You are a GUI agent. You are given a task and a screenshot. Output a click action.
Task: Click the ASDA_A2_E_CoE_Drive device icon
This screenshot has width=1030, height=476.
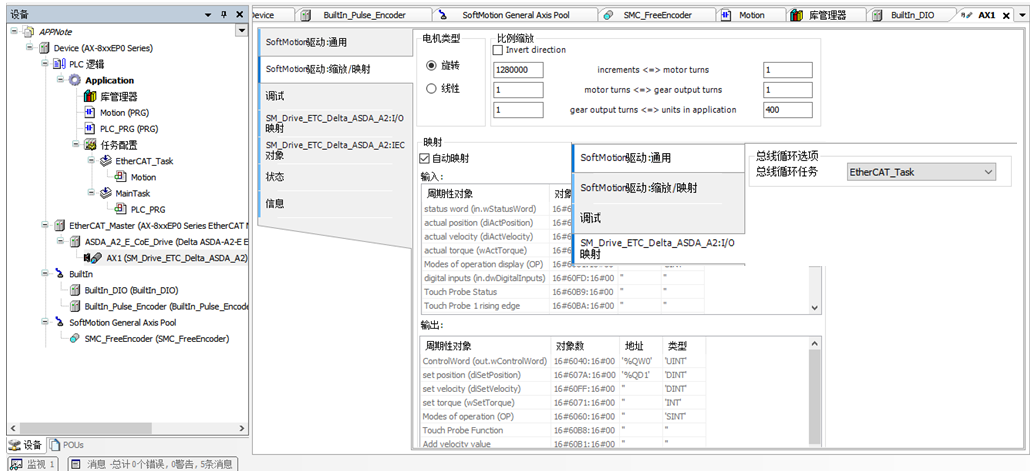pyautogui.click(x=75, y=242)
